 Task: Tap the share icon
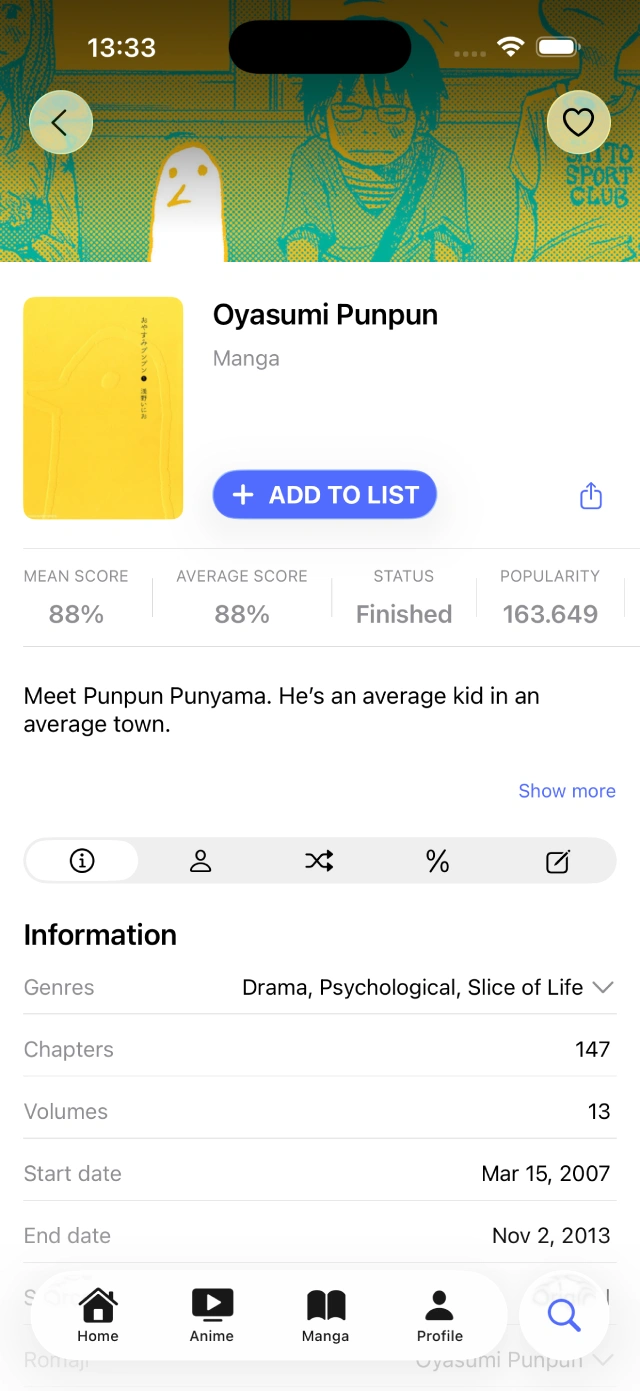[591, 496]
